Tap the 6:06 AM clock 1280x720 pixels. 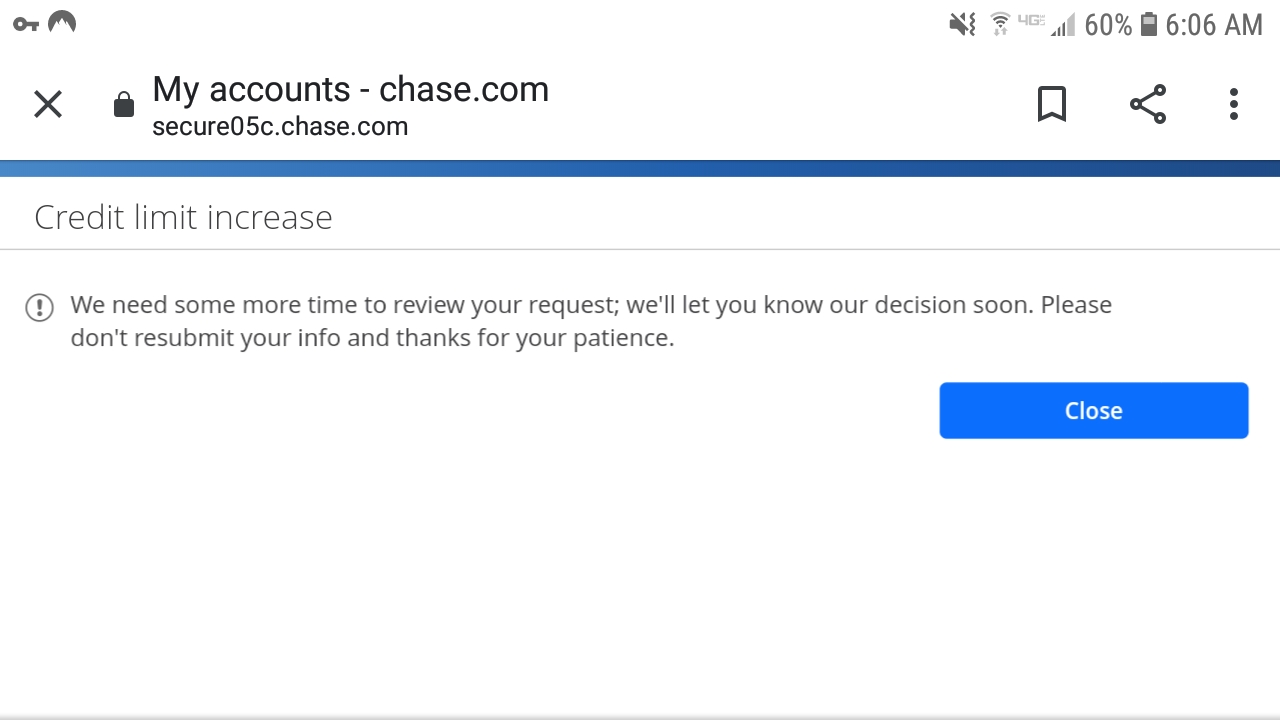(x=1214, y=25)
